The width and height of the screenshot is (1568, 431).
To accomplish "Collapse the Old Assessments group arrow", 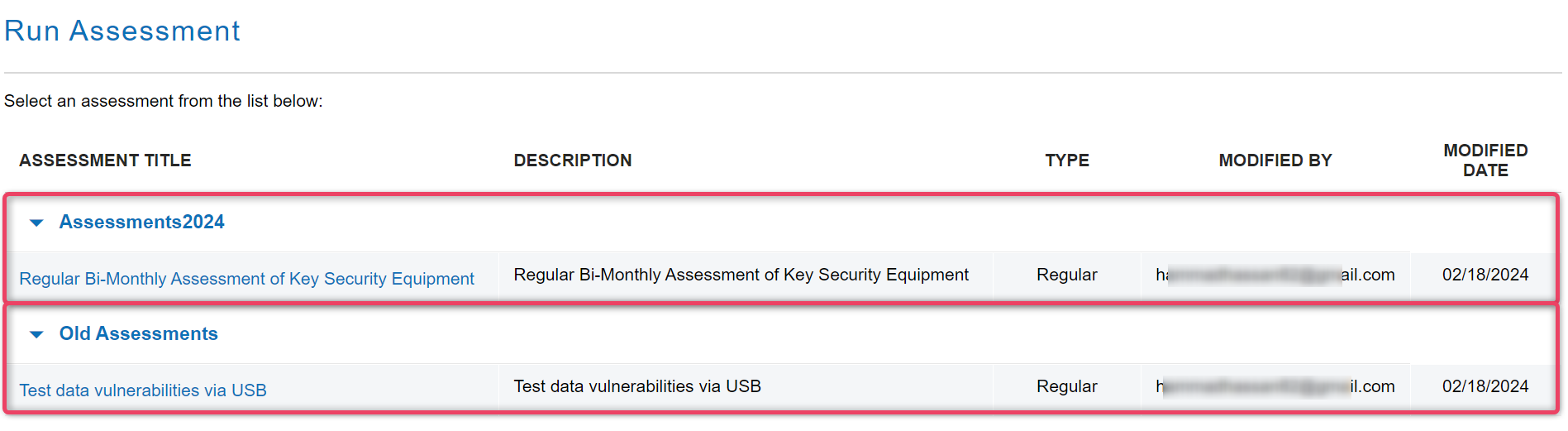I will point(36,334).
